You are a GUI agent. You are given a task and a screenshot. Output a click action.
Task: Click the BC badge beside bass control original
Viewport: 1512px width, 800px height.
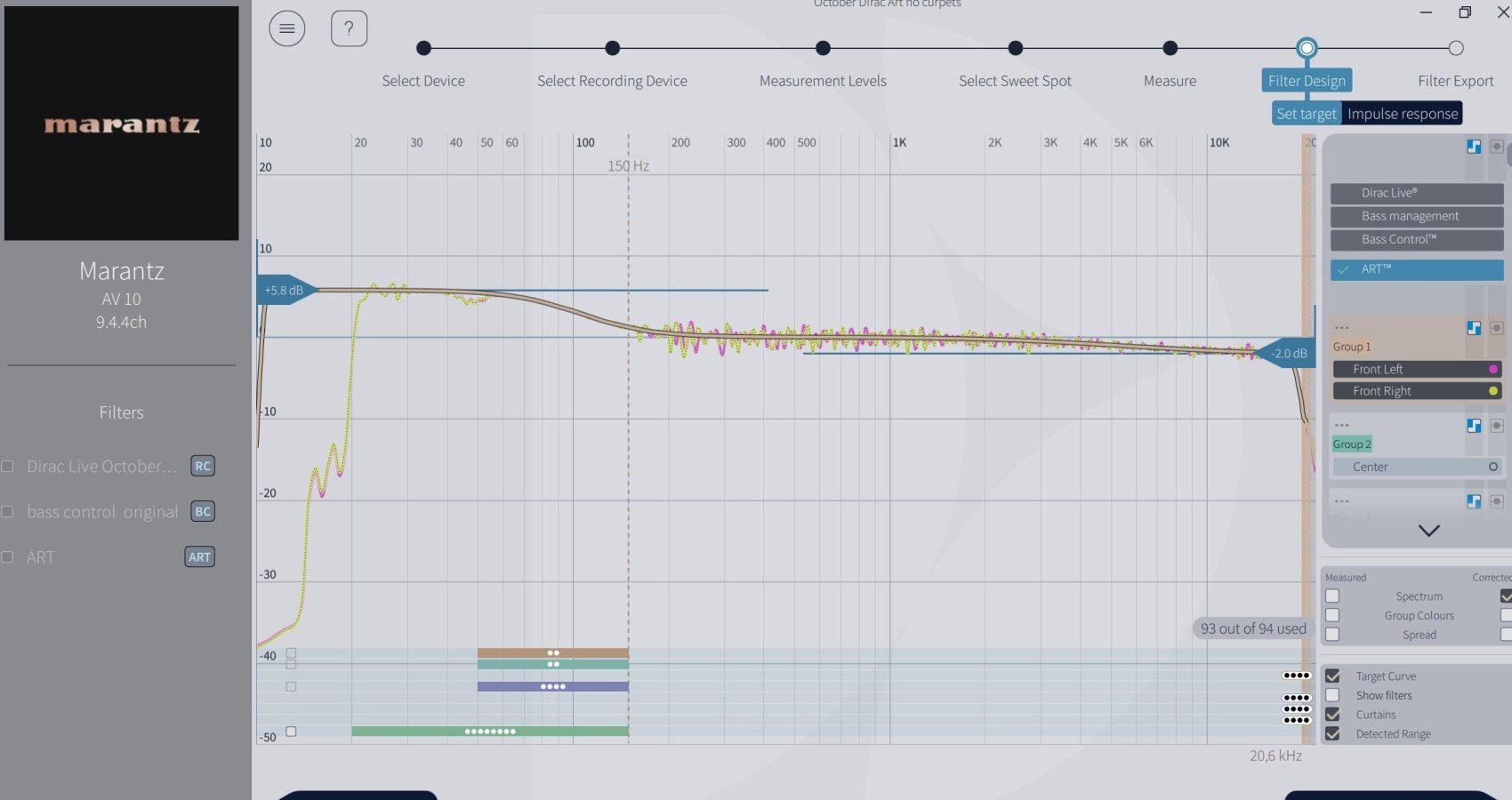[x=203, y=512]
